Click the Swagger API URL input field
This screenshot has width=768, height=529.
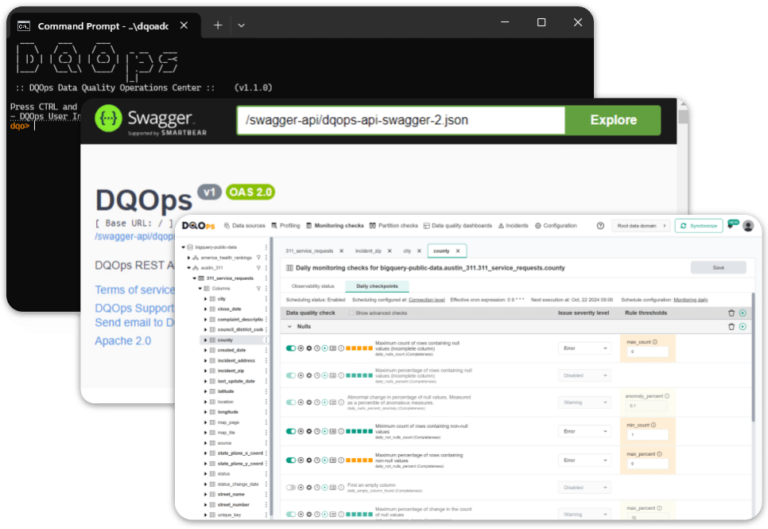tap(401, 120)
